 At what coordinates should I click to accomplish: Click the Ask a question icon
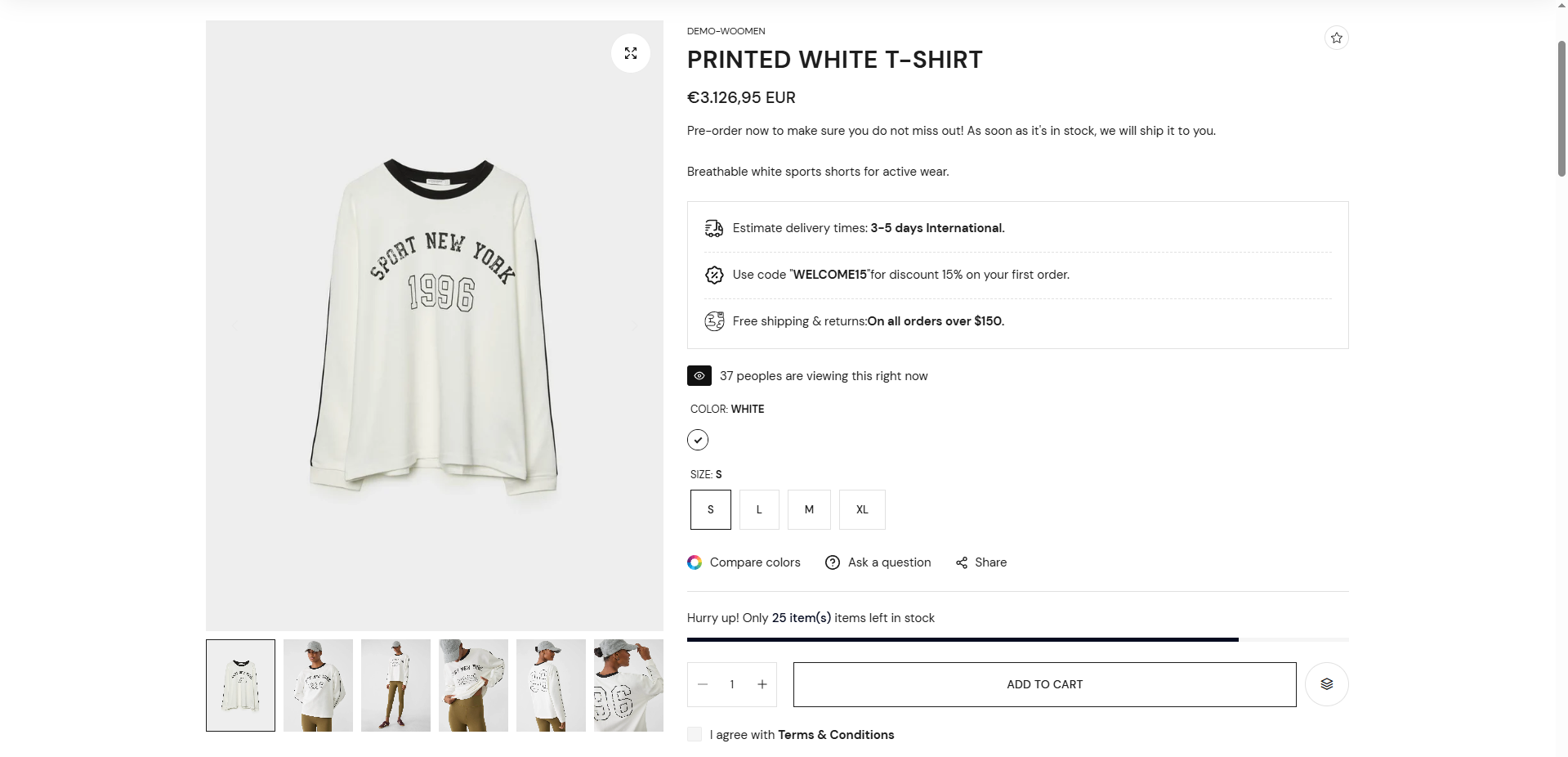tap(833, 562)
